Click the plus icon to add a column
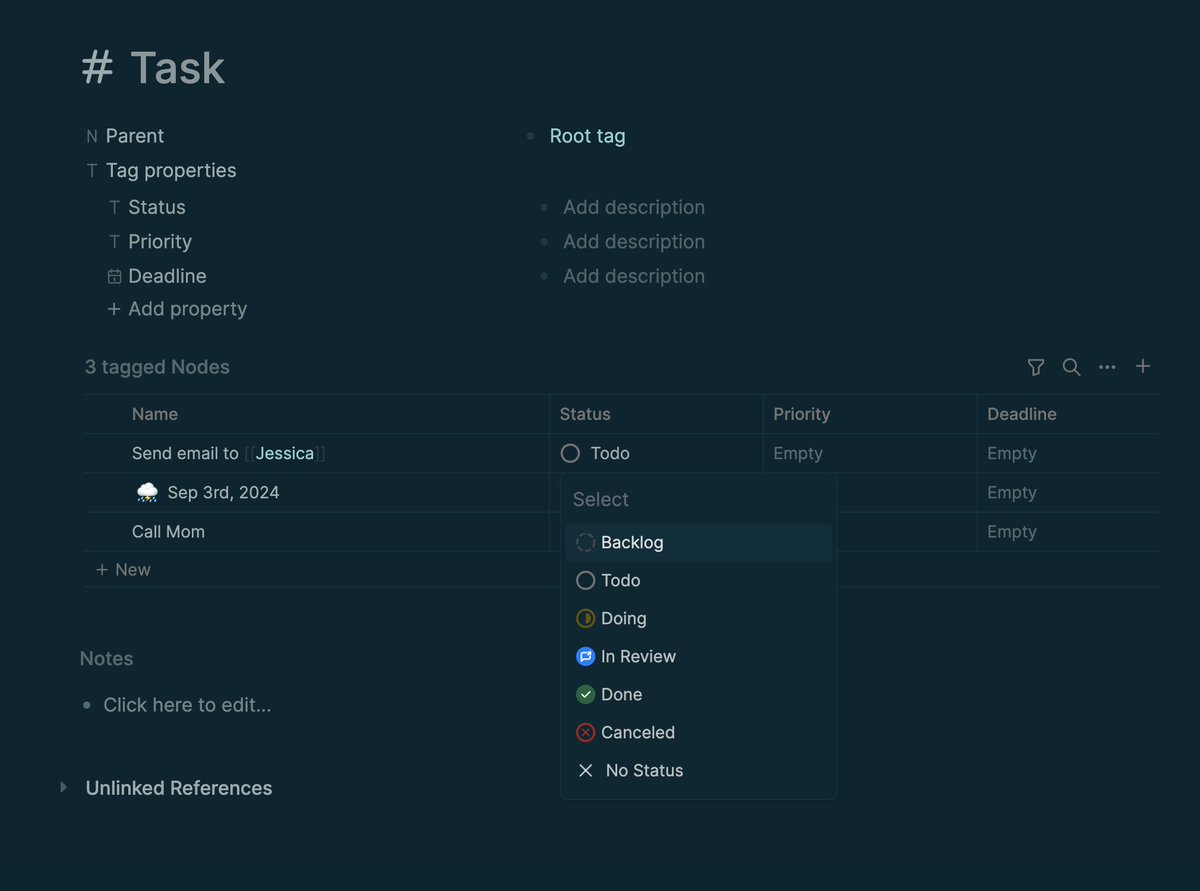The height and width of the screenshot is (891, 1200). [1143, 366]
